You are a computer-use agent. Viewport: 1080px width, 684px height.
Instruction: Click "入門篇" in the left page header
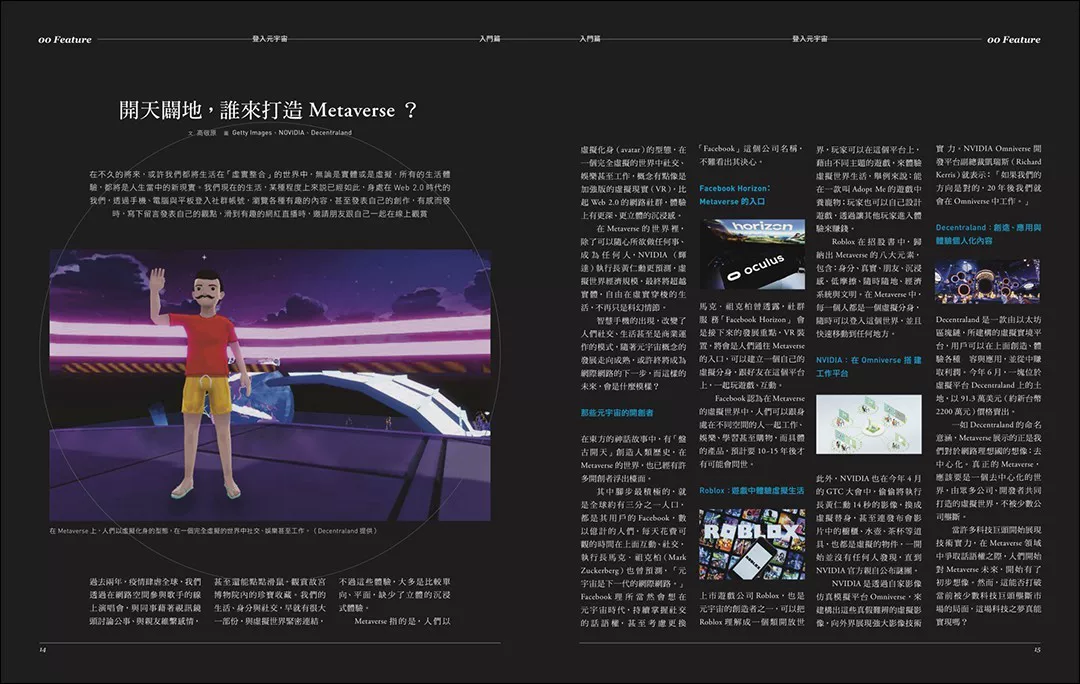tap(489, 39)
